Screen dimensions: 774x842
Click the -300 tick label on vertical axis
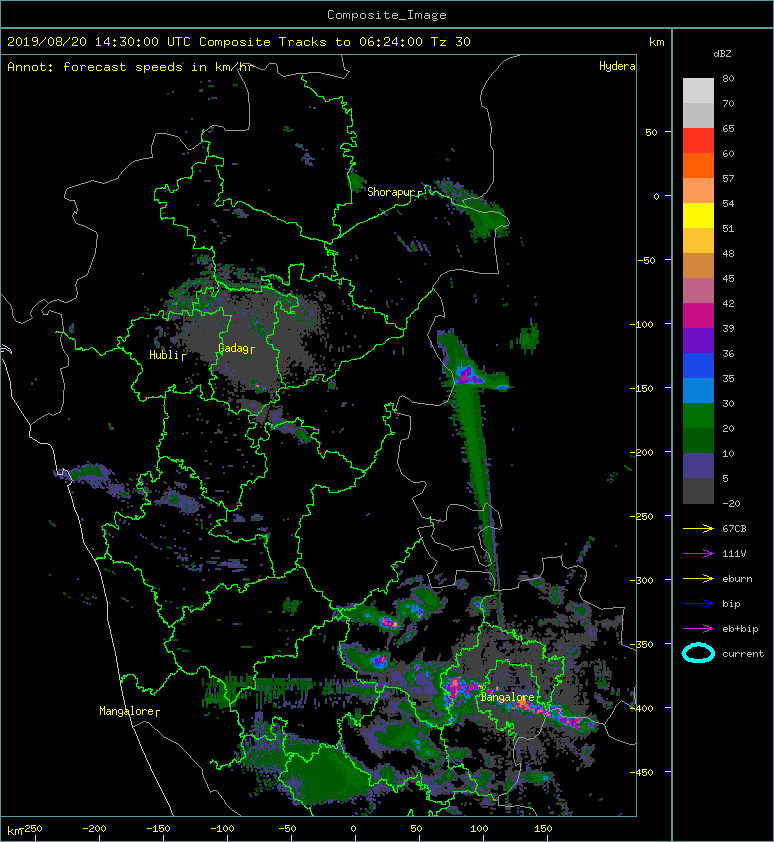coord(642,580)
